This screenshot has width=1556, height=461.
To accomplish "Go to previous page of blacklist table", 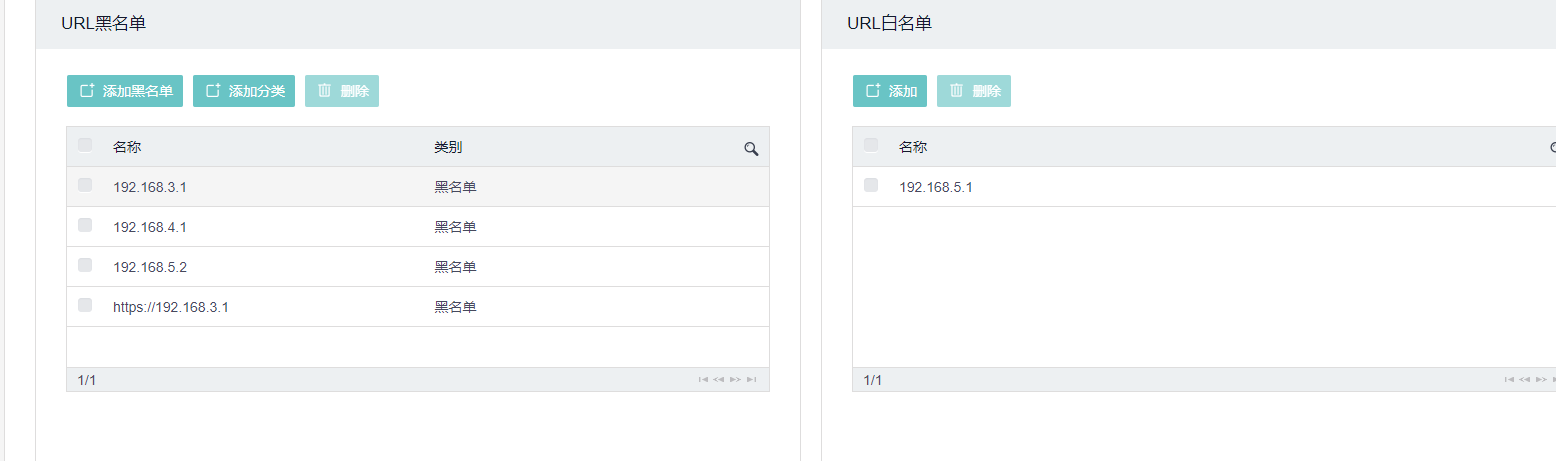I will 718,380.
